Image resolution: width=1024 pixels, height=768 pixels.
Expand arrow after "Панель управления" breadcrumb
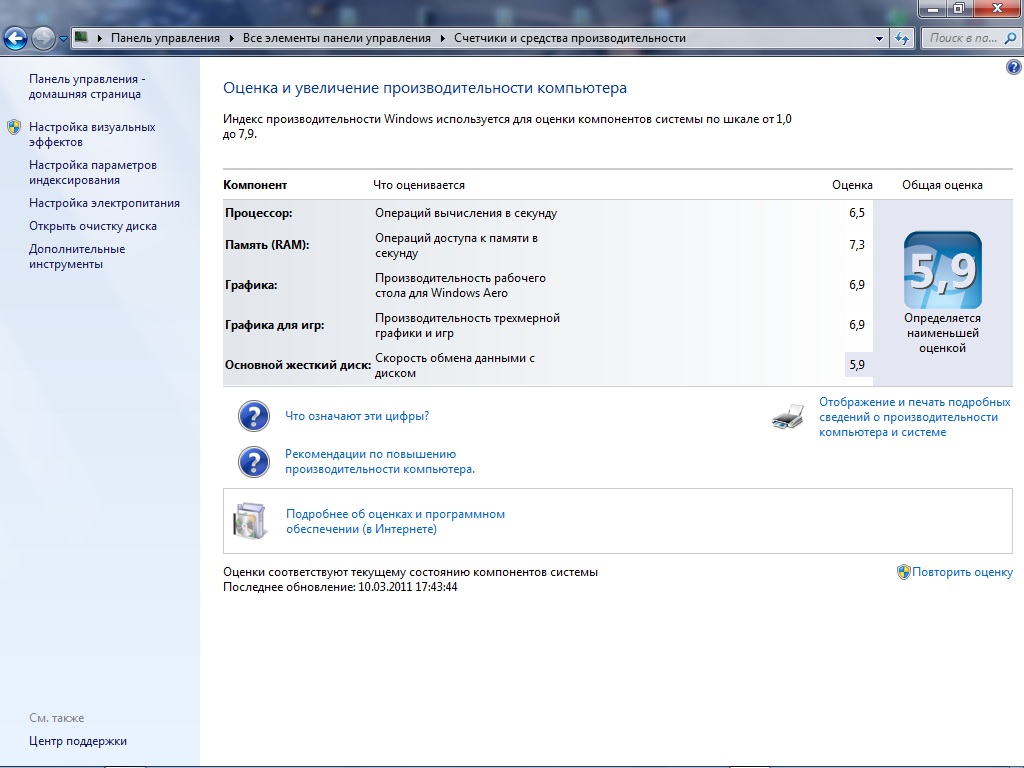tap(231, 38)
